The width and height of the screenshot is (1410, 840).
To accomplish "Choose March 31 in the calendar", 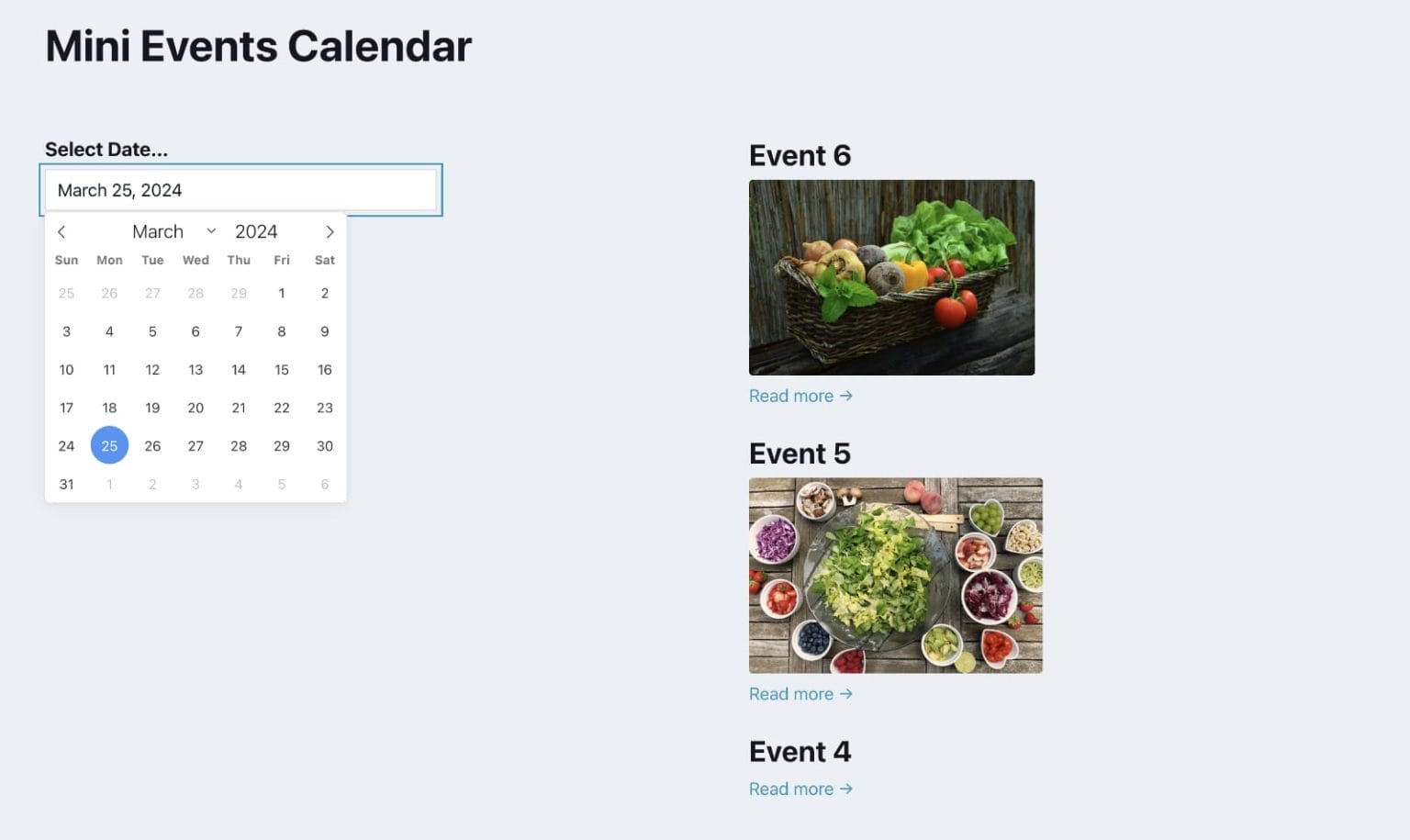I will pyautogui.click(x=66, y=485).
